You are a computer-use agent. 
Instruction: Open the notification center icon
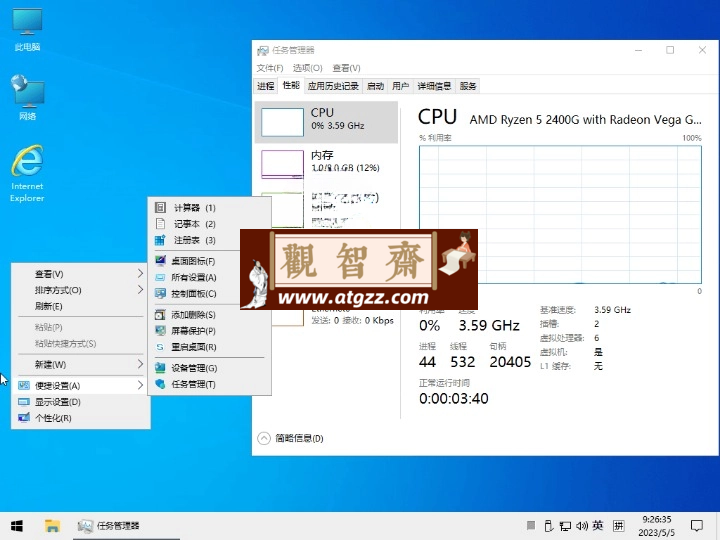[x=697, y=526]
